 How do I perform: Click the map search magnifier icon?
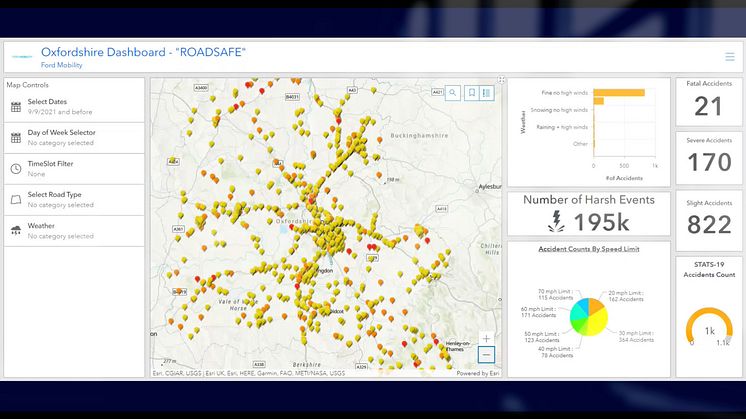point(452,93)
